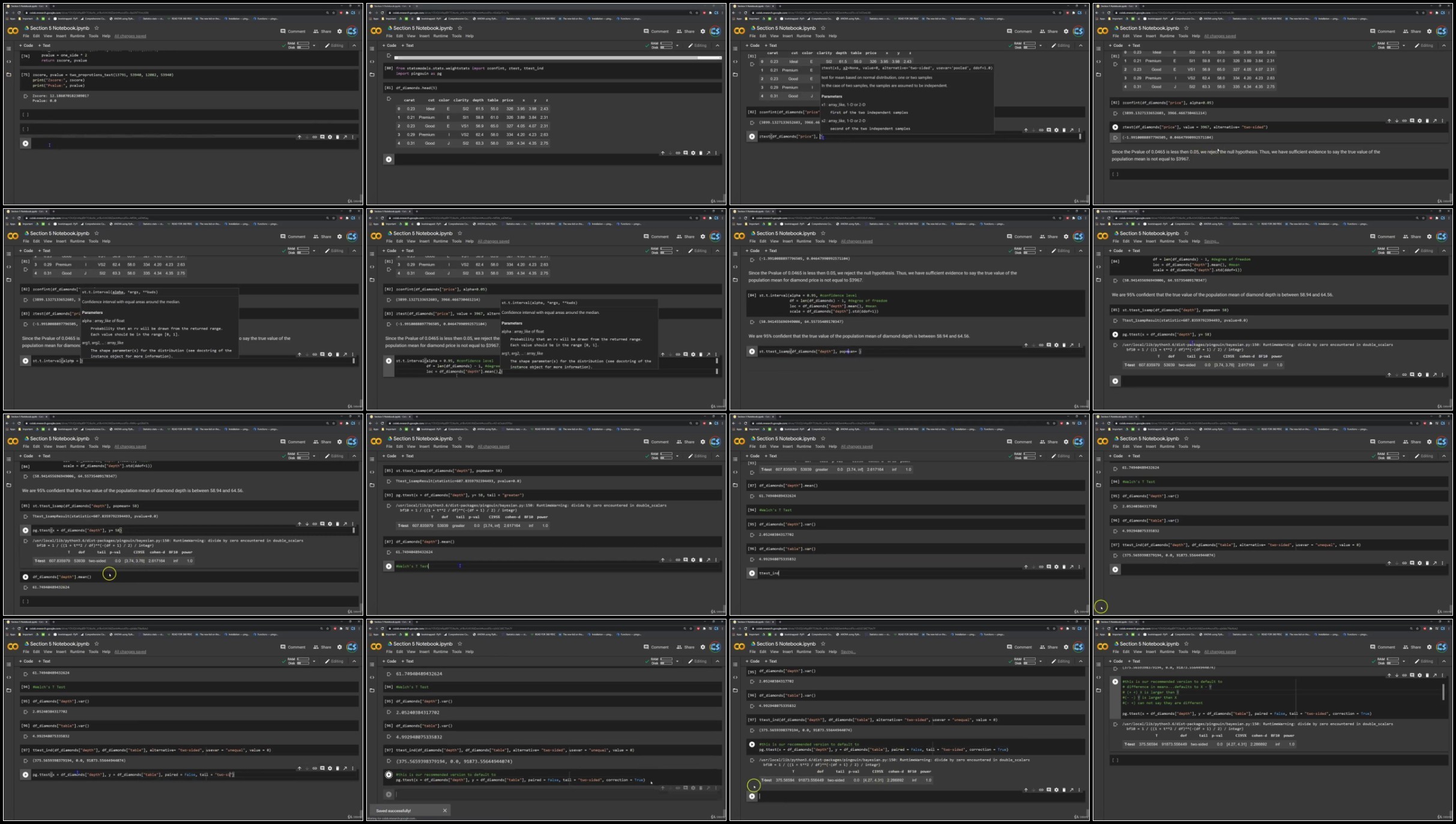Open CS account avatar in Zscore output frame
Screen dimensions: 1456x824
(x=352, y=31)
